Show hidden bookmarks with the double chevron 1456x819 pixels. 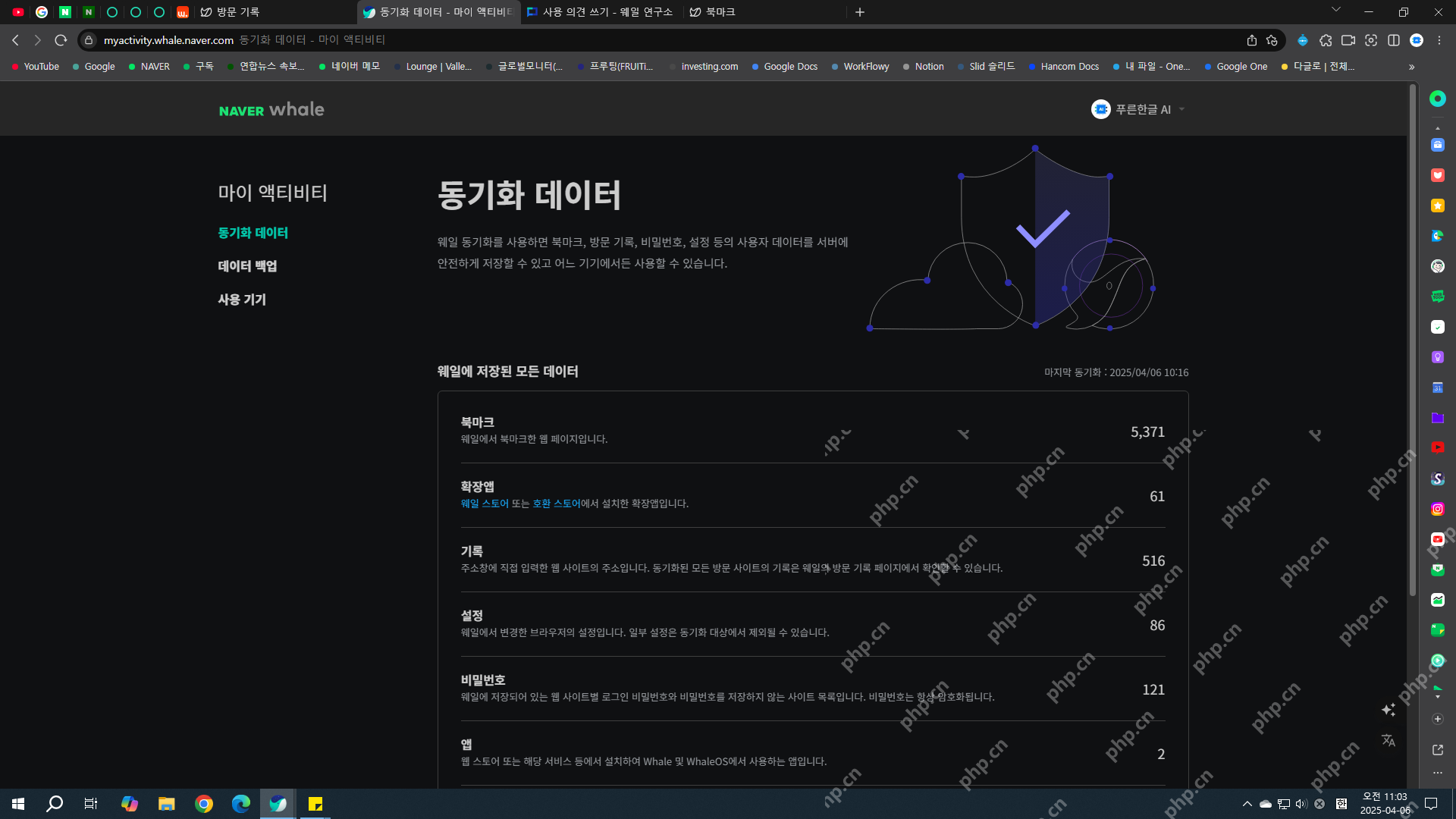tap(1411, 67)
